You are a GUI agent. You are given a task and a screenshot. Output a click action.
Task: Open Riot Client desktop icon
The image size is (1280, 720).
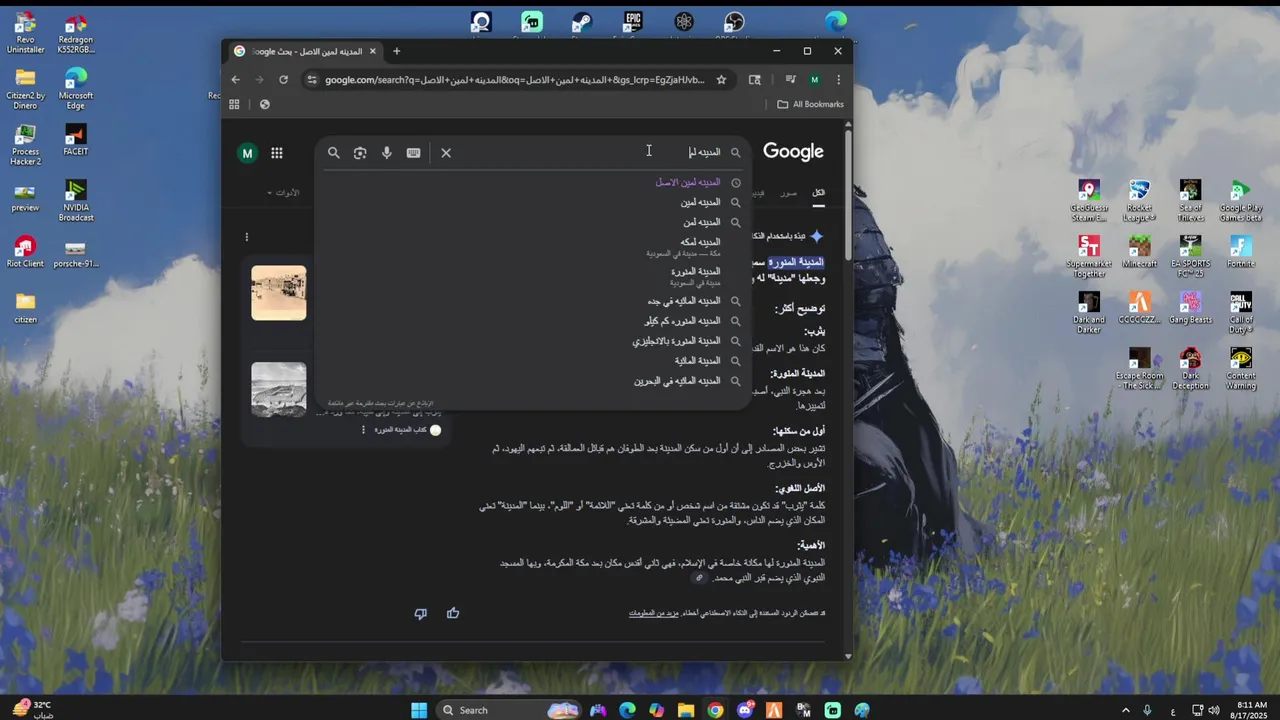pos(25,251)
